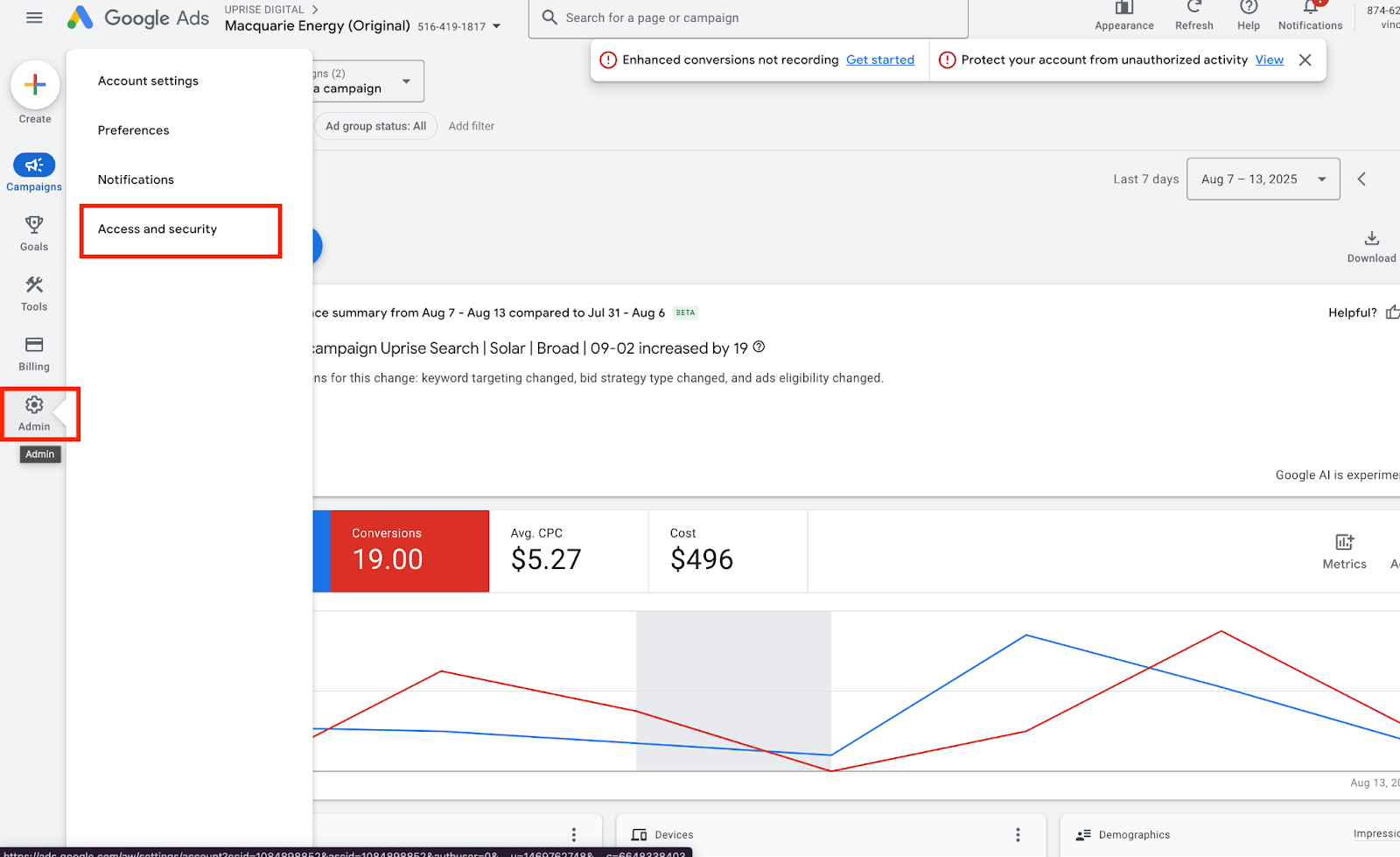Click the Appearance icon
1400x857 pixels.
1124,9
